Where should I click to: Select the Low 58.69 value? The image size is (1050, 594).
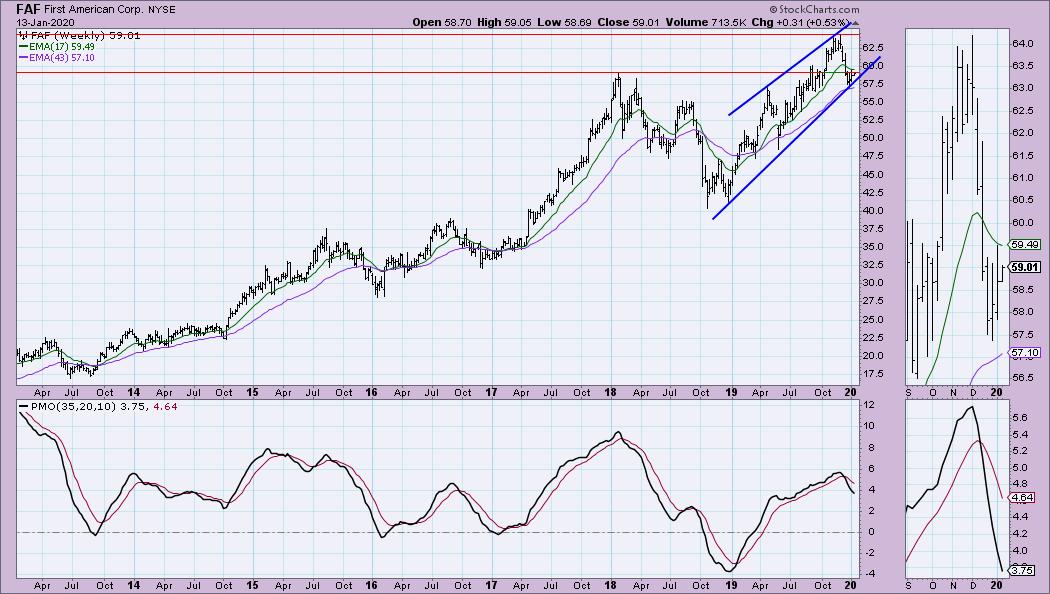click(564, 22)
